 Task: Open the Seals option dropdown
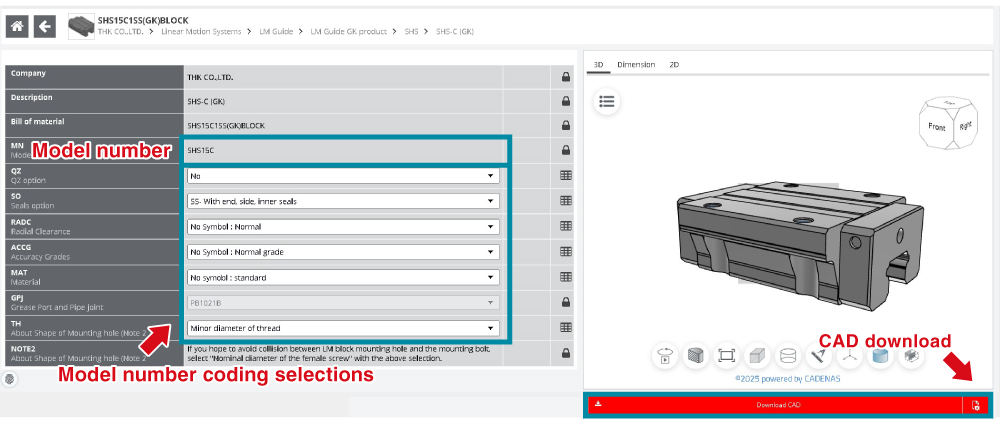343,201
